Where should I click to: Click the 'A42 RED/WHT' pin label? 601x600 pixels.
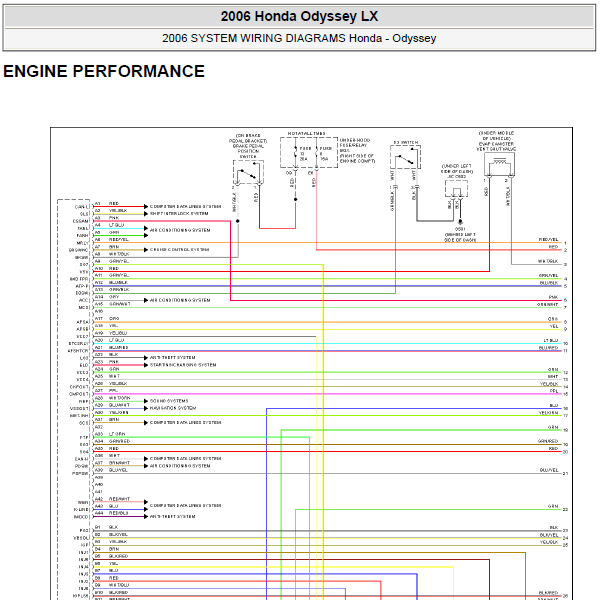112,499
